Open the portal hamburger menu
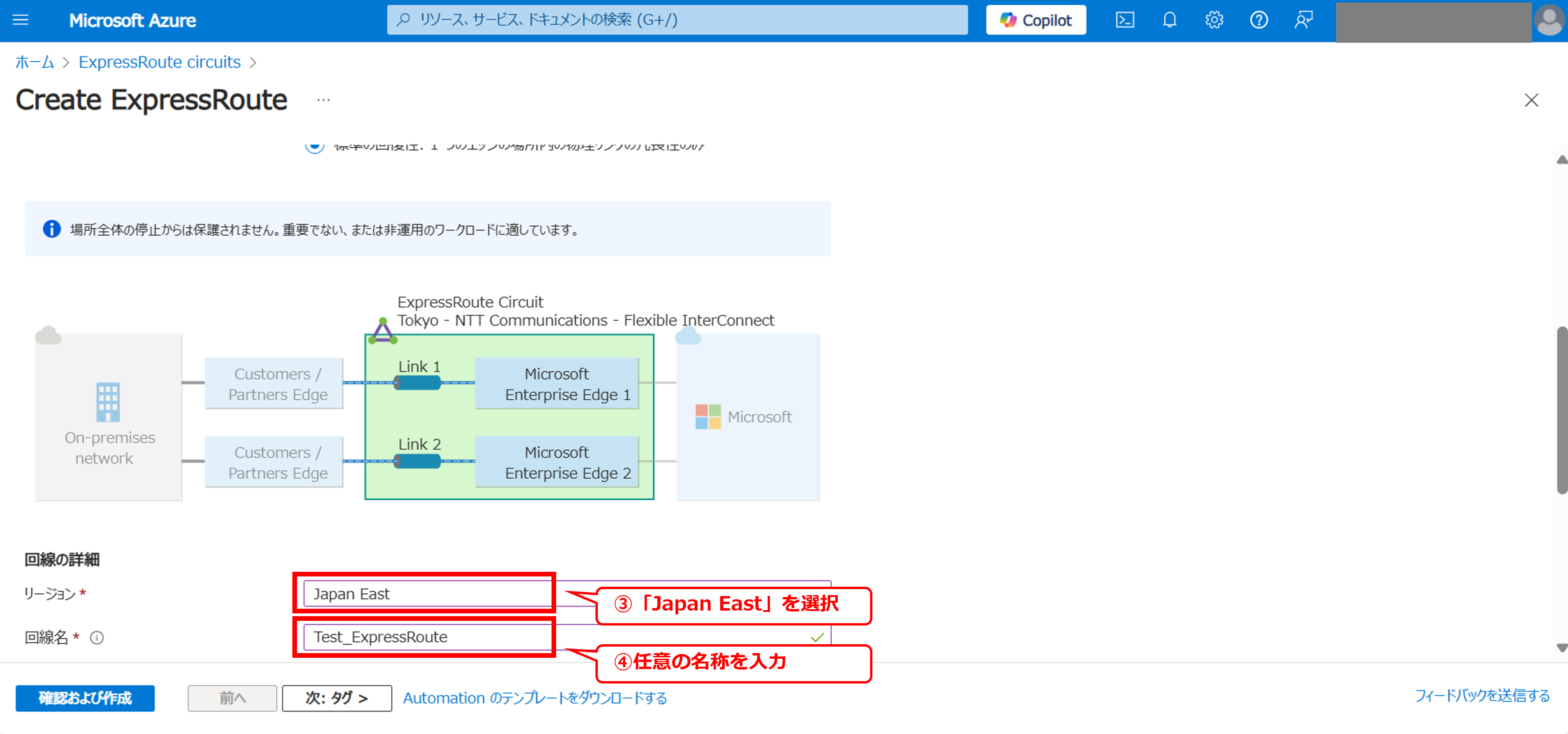1568x734 pixels. tap(21, 20)
